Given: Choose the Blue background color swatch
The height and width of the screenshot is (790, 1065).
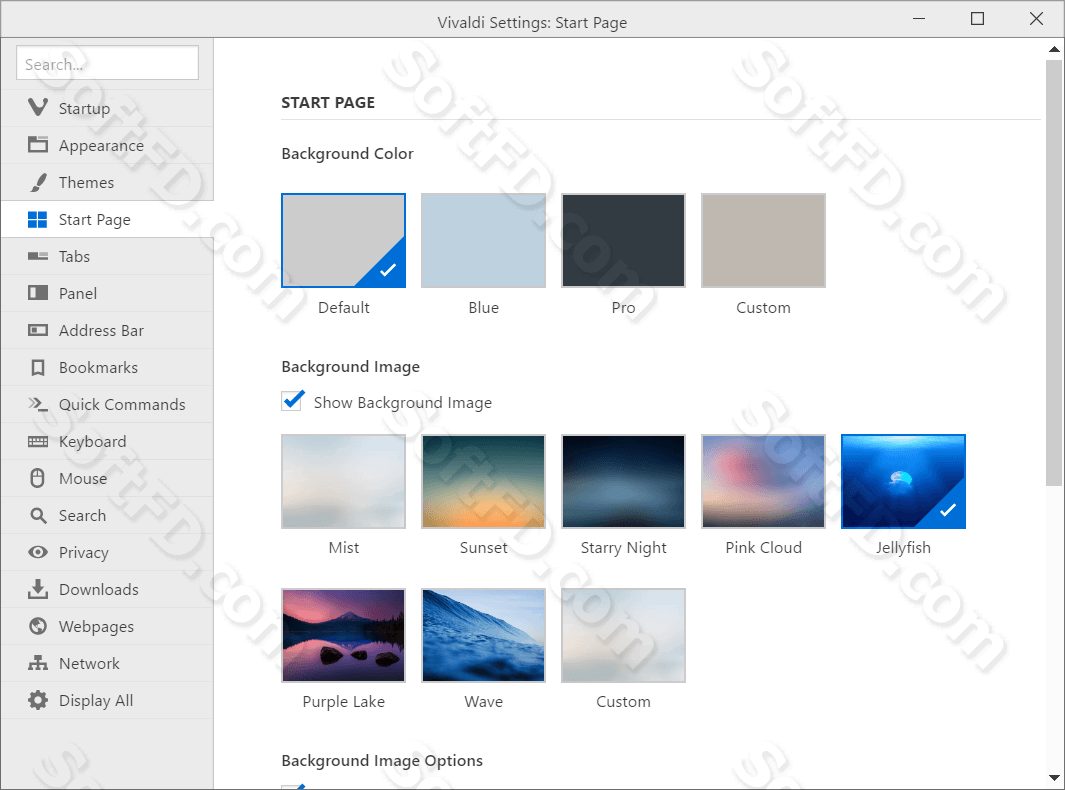Looking at the screenshot, I should coord(484,240).
